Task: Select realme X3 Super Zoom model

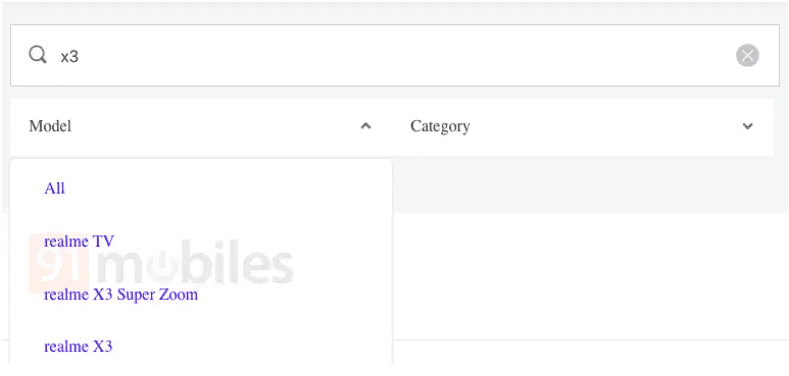Action: [121, 294]
